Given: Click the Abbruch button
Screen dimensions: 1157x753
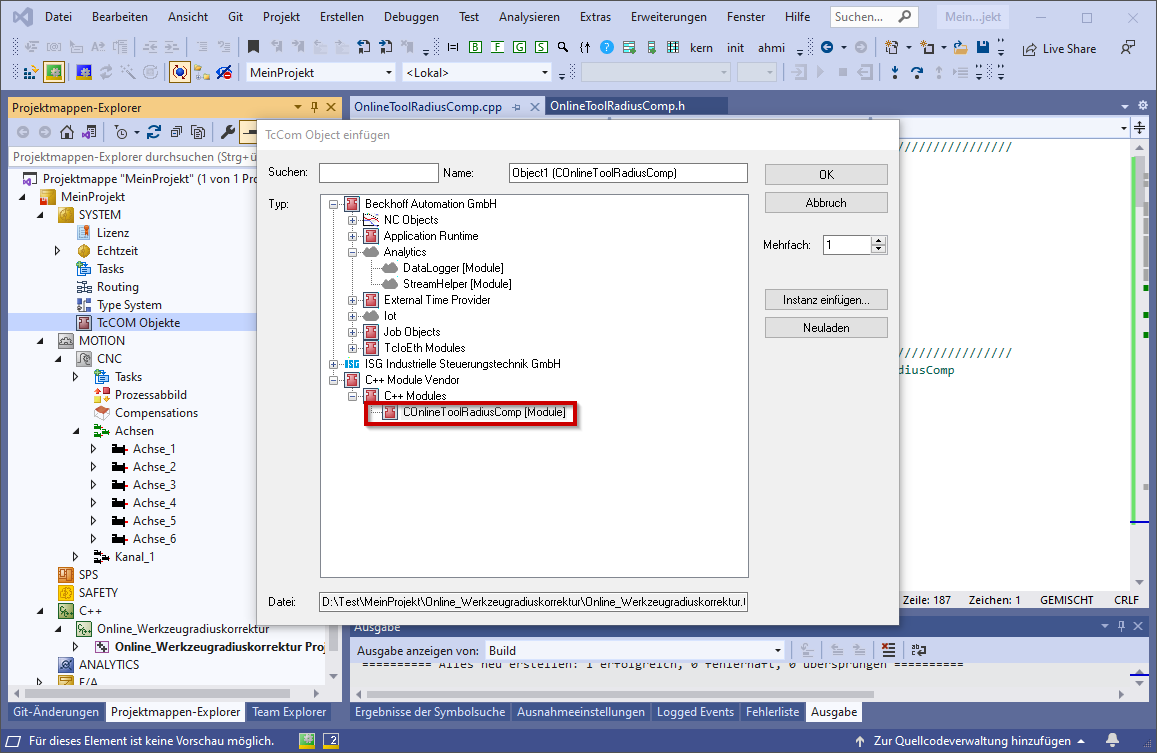Looking at the screenshot, I should [x=826, y=203].
